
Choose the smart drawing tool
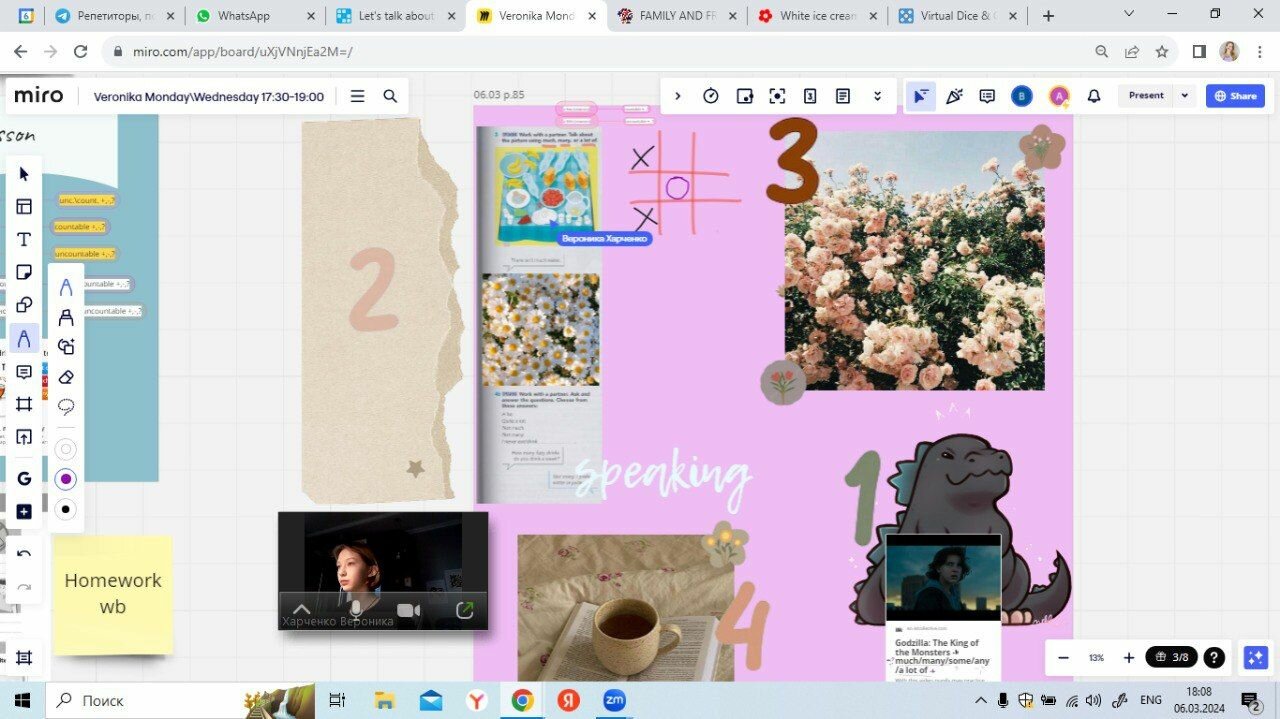click(66, 347)
